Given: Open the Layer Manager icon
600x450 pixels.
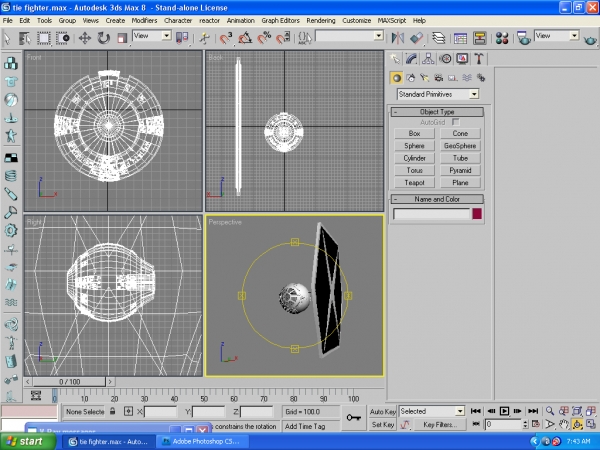Looking at the screenshot, I should tap(439, 38).
